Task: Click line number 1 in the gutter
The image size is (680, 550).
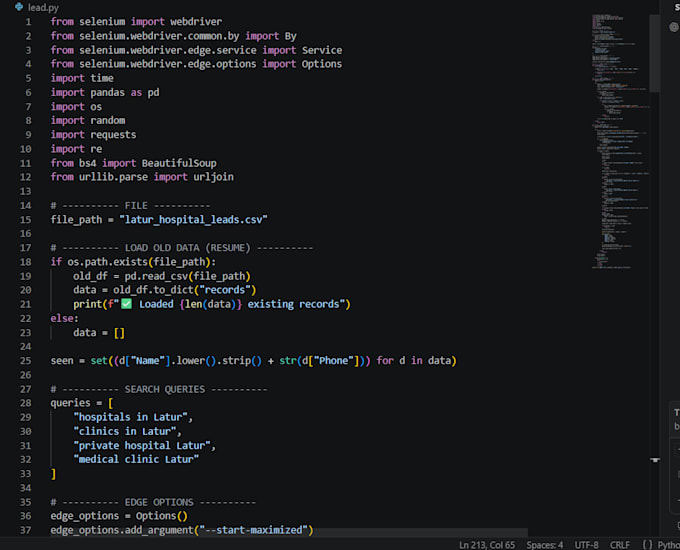Action: [28, 22]
